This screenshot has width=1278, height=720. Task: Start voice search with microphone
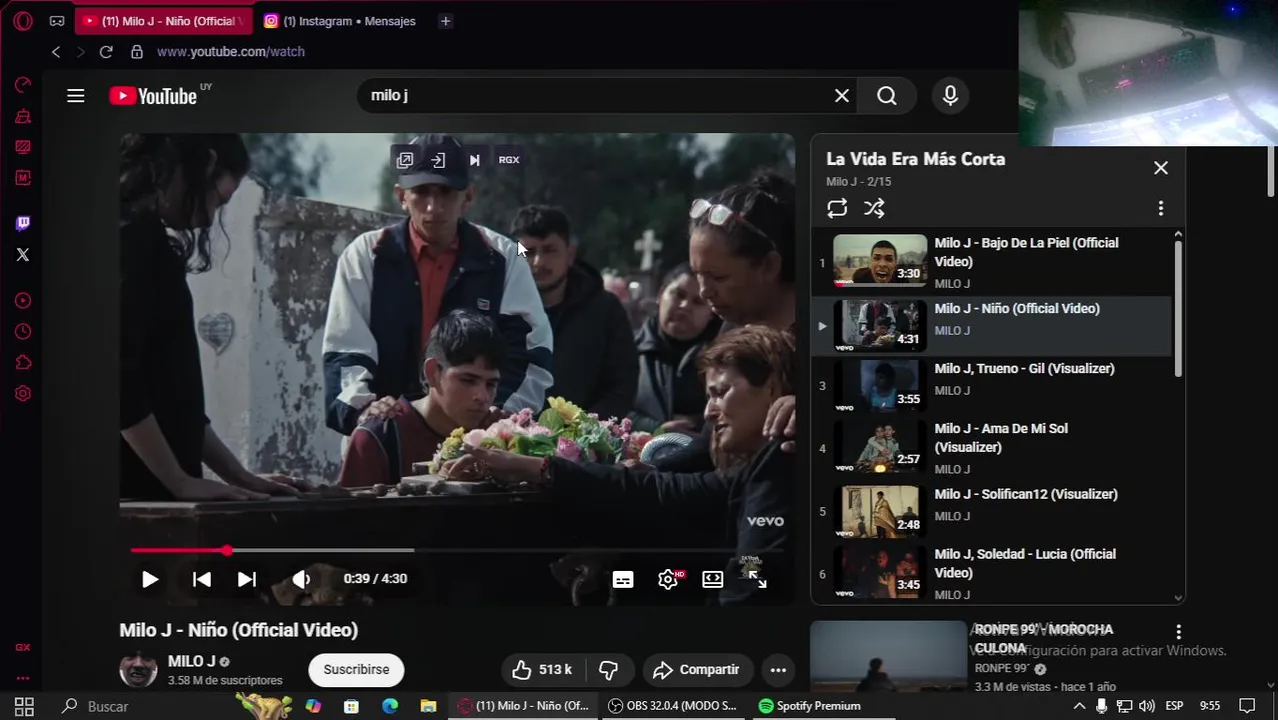point(950,96)
